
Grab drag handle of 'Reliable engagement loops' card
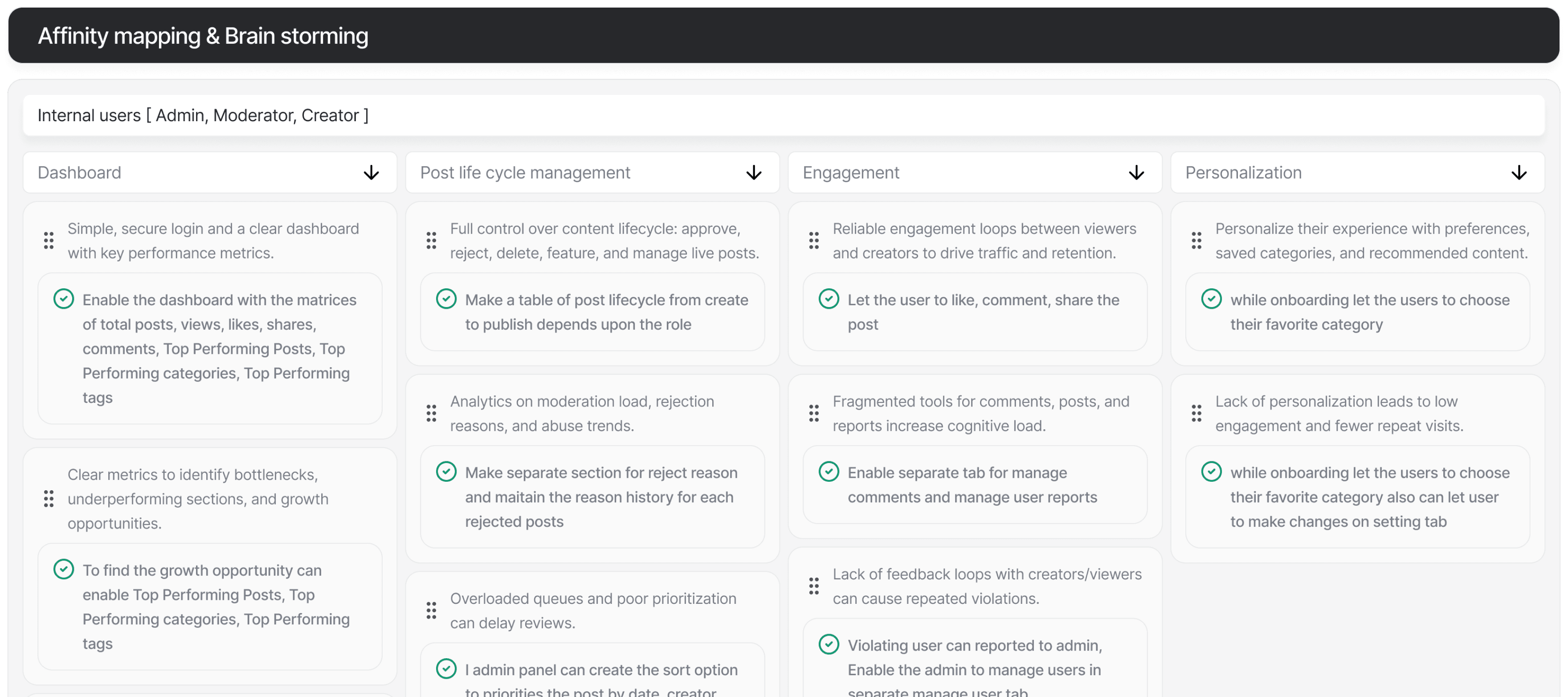coord(814,241)
